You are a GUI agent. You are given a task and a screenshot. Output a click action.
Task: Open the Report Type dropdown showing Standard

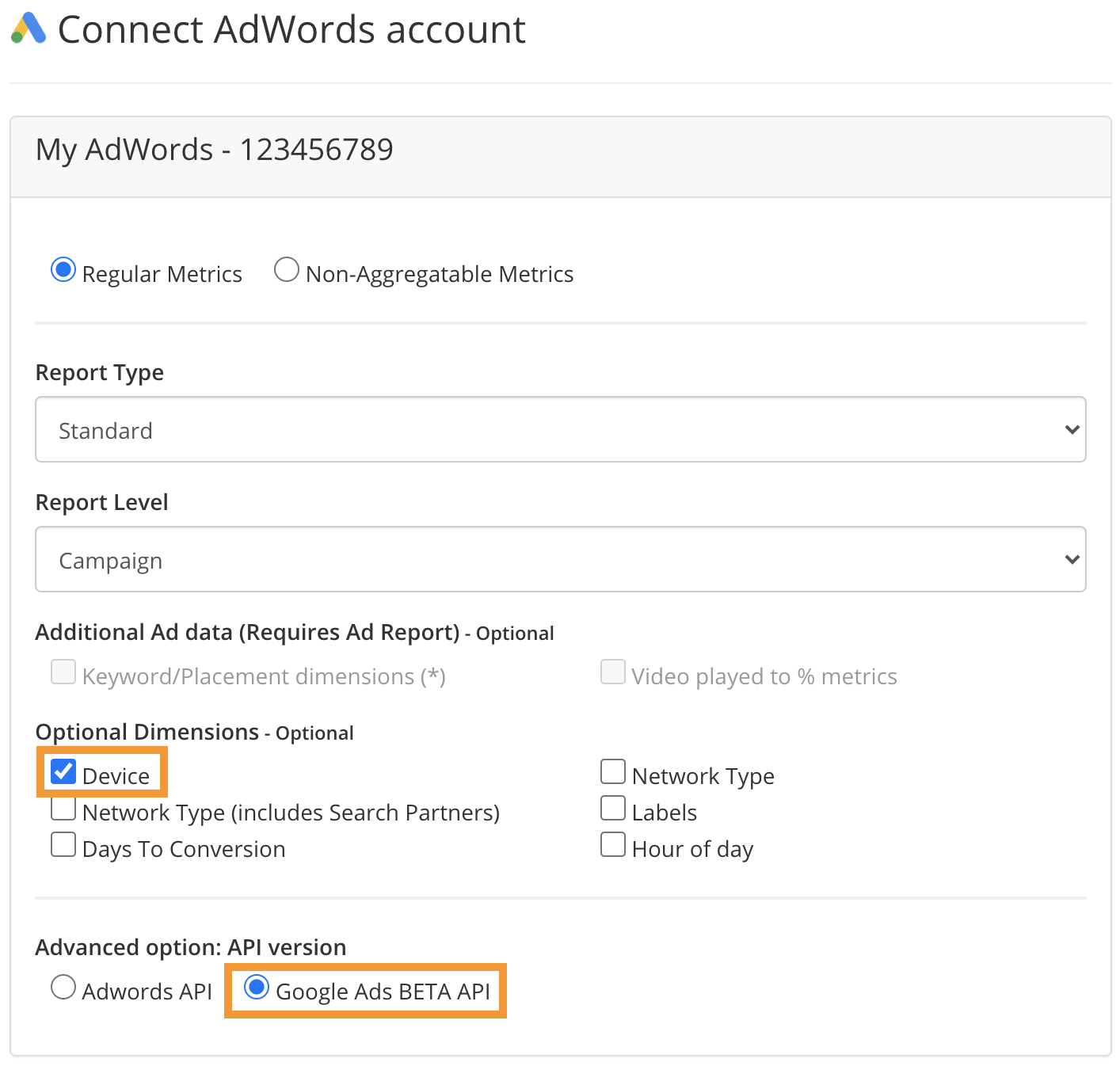[561, 429]
